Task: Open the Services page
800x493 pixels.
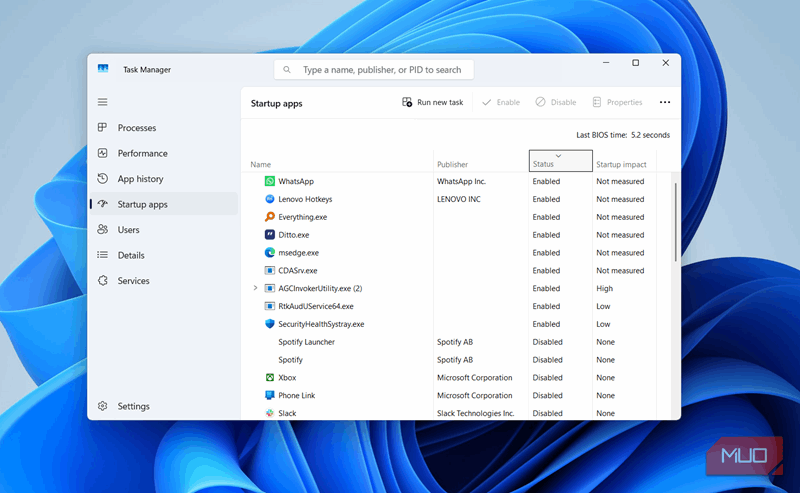Action: (133, 281)
